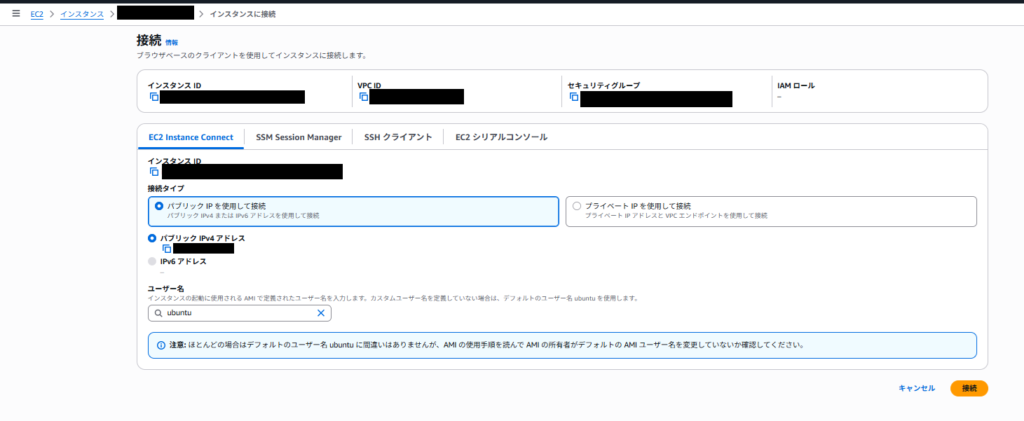This screenshot has width=1024, height=421.
Task: Switch to the EC2 シリアルコンソール tab
Action: 501,137
